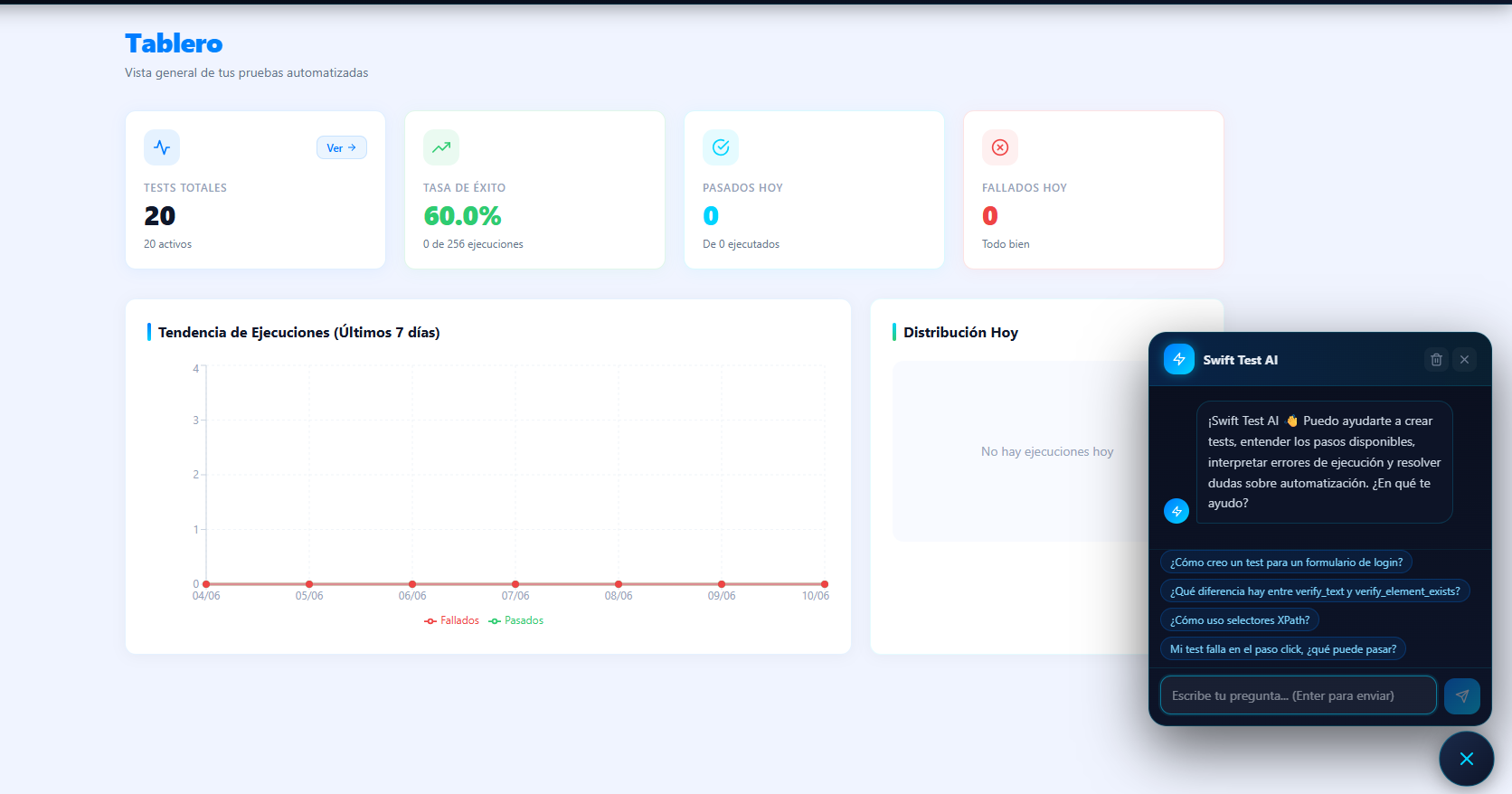This screenshot has width=1512, height=794.
Task: Click the red X-circle icon in Fallados Hoy card
Action: 1000,147
